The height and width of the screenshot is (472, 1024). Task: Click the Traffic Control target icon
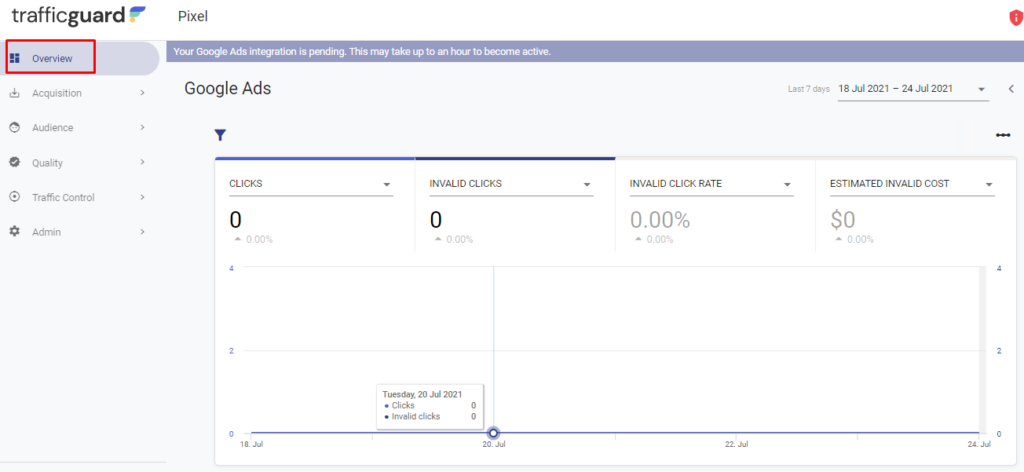pyautogui.click(x=15, y=197)
